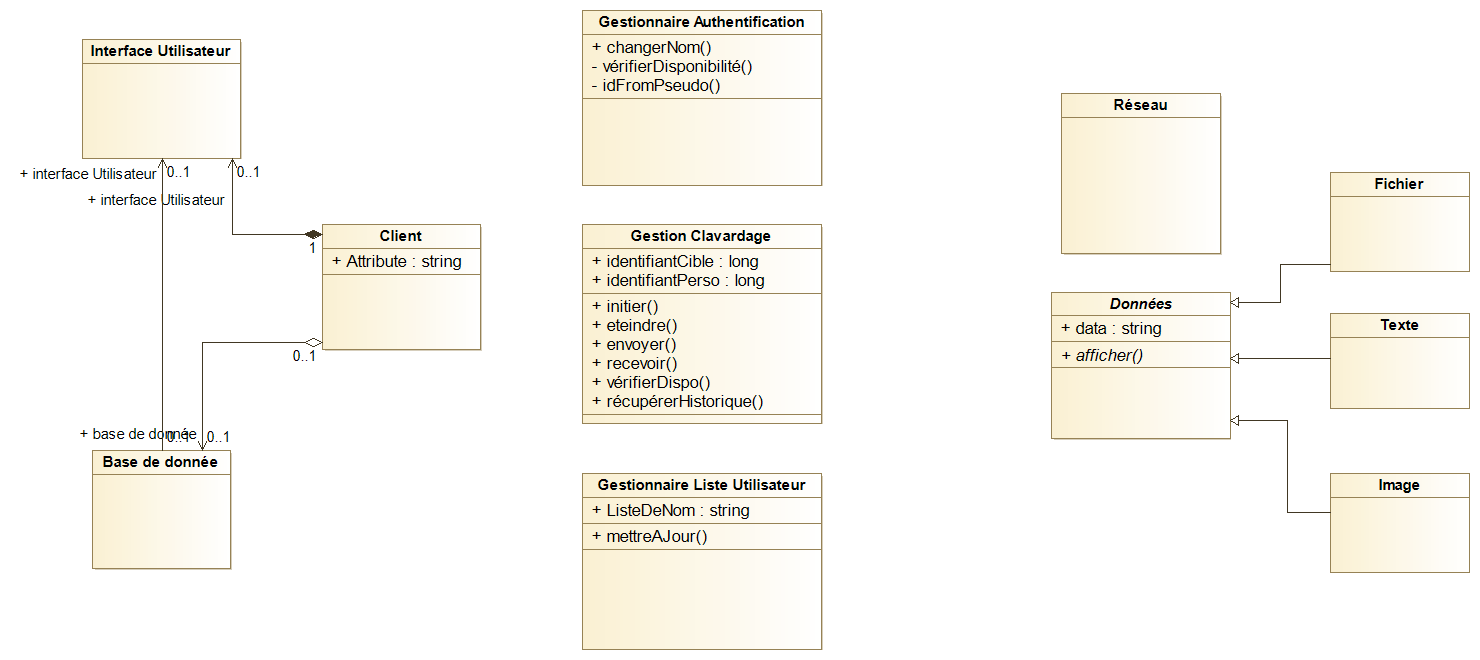Click the Texte class header
The width and height of the screenshot is (1480, 660).
point(1399,325)
